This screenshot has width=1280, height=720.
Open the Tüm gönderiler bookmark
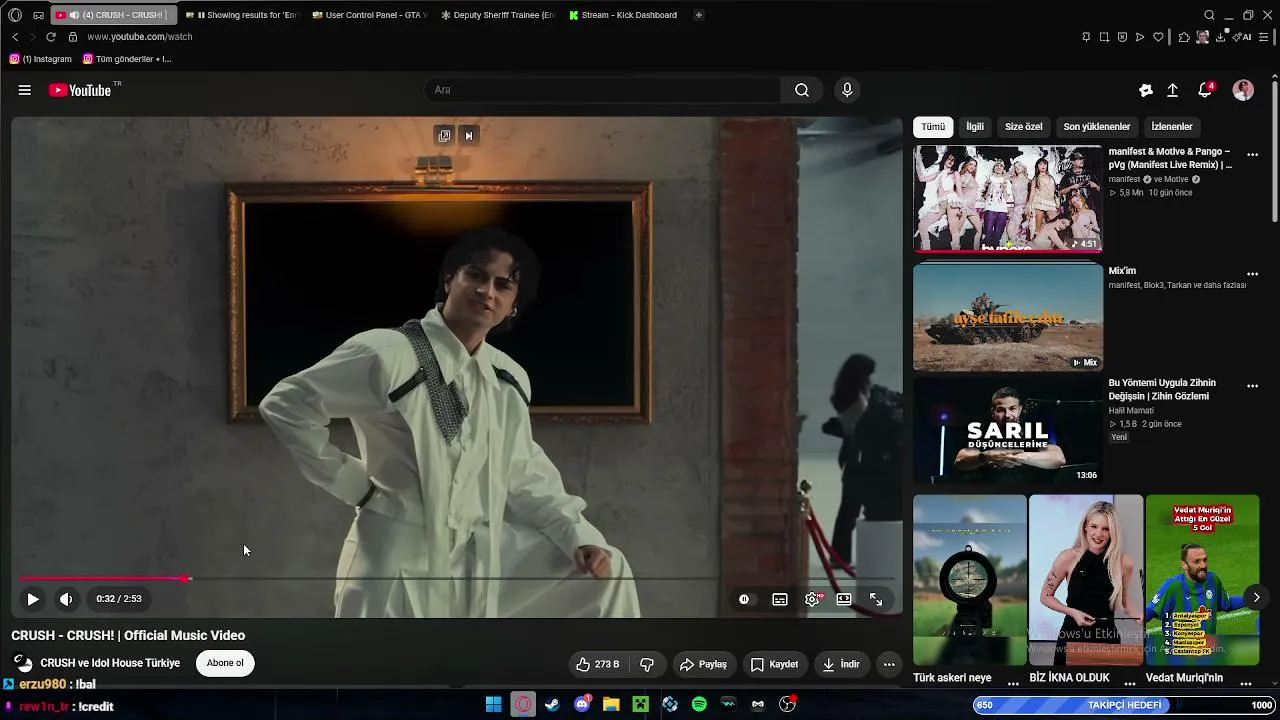click(x=128, y=59)
